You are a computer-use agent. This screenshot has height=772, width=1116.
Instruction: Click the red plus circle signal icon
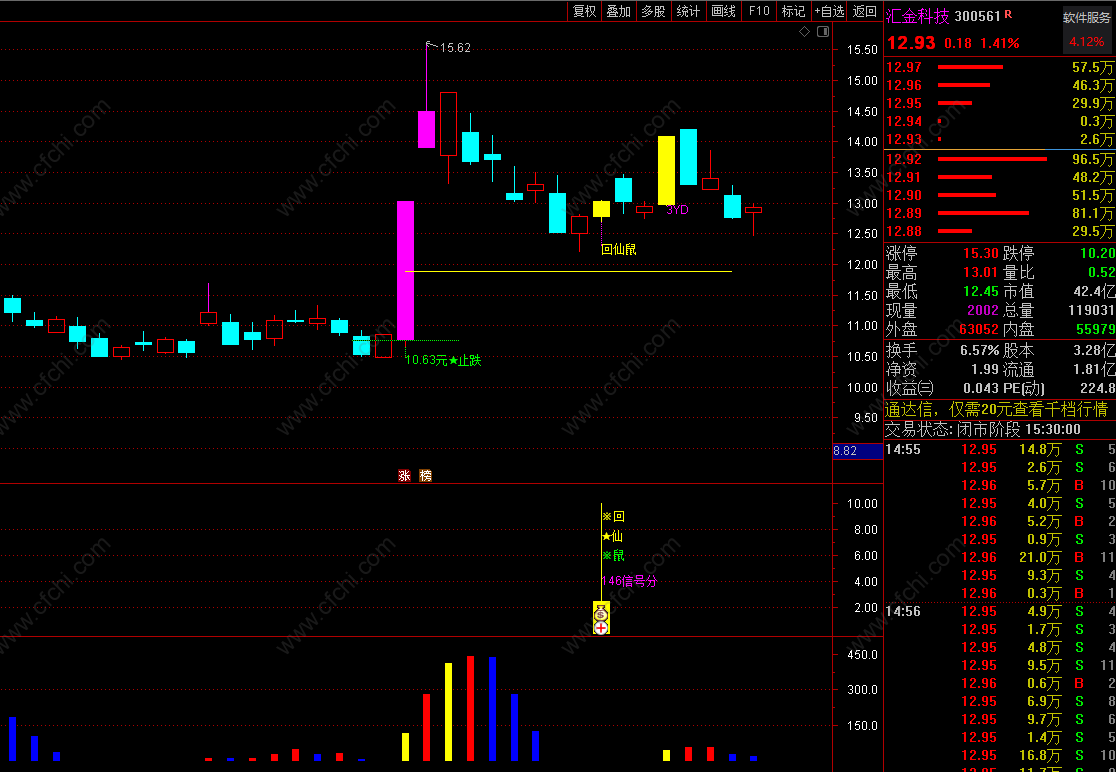601,628
